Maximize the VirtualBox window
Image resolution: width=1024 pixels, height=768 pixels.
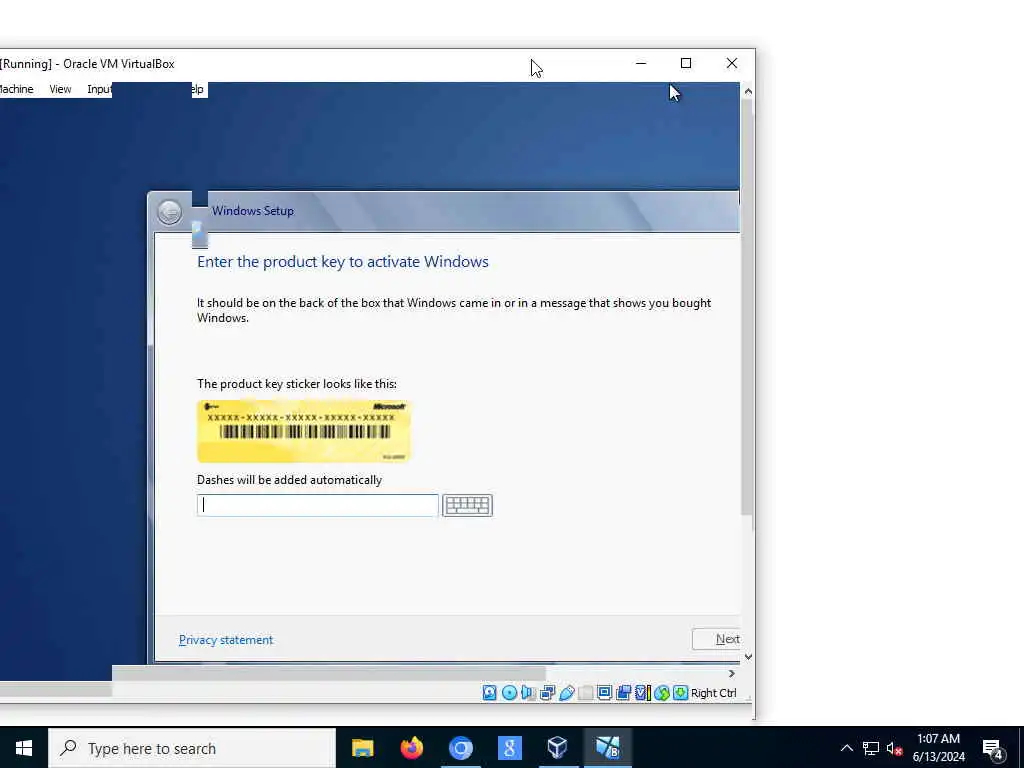pyautogui.click(x=686, y=63)
